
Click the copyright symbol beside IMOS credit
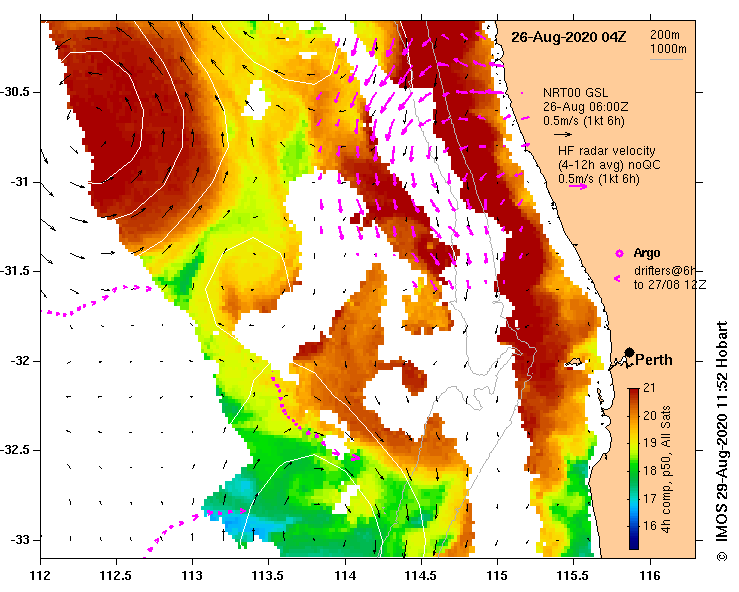pos(721,557)
